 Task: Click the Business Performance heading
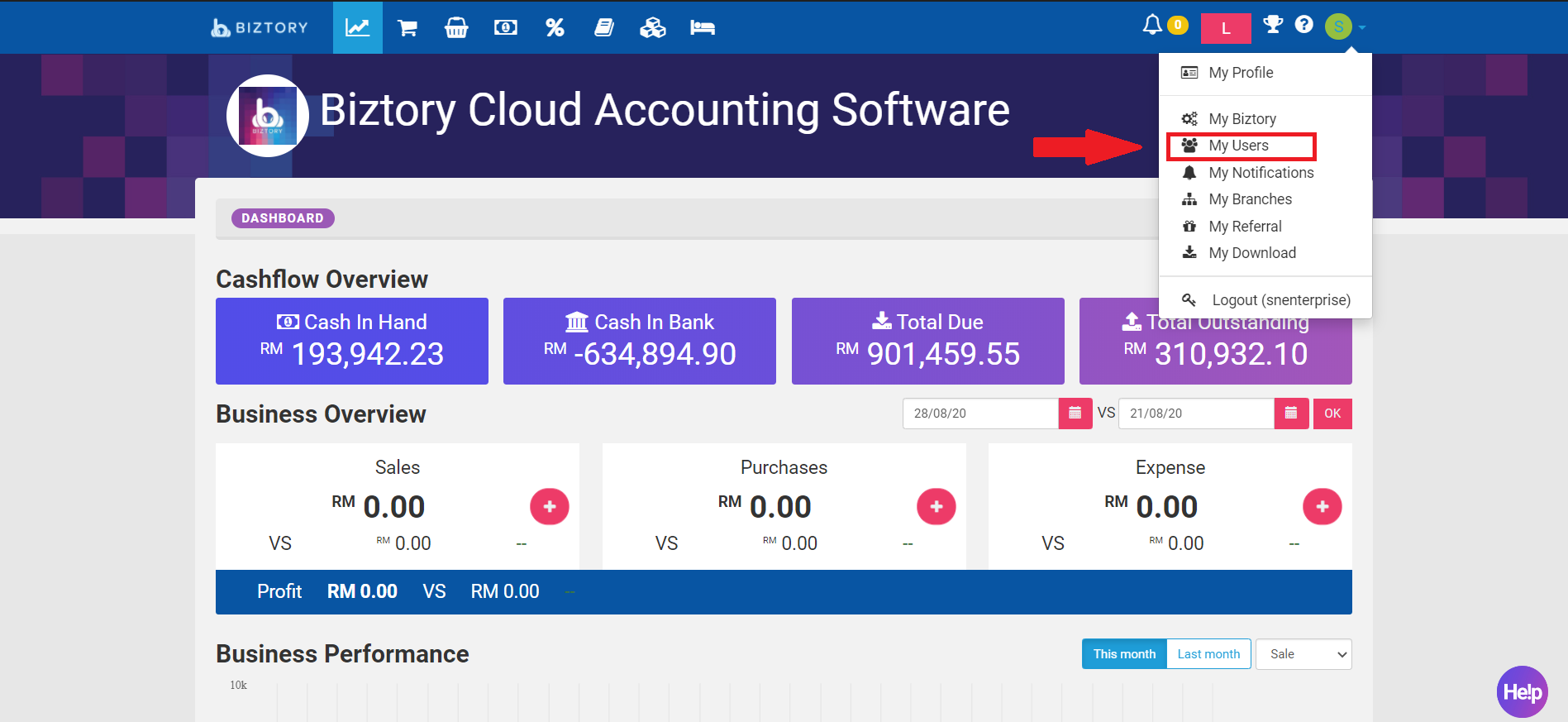coord(342,654)
